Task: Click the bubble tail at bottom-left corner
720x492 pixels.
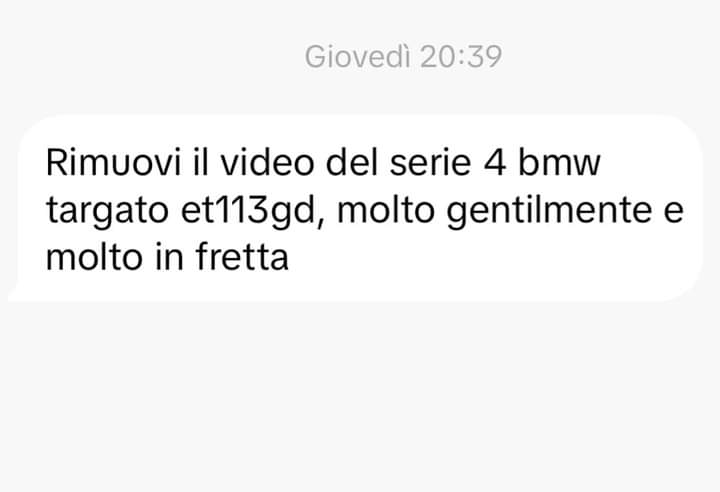Action: (16, 294)
